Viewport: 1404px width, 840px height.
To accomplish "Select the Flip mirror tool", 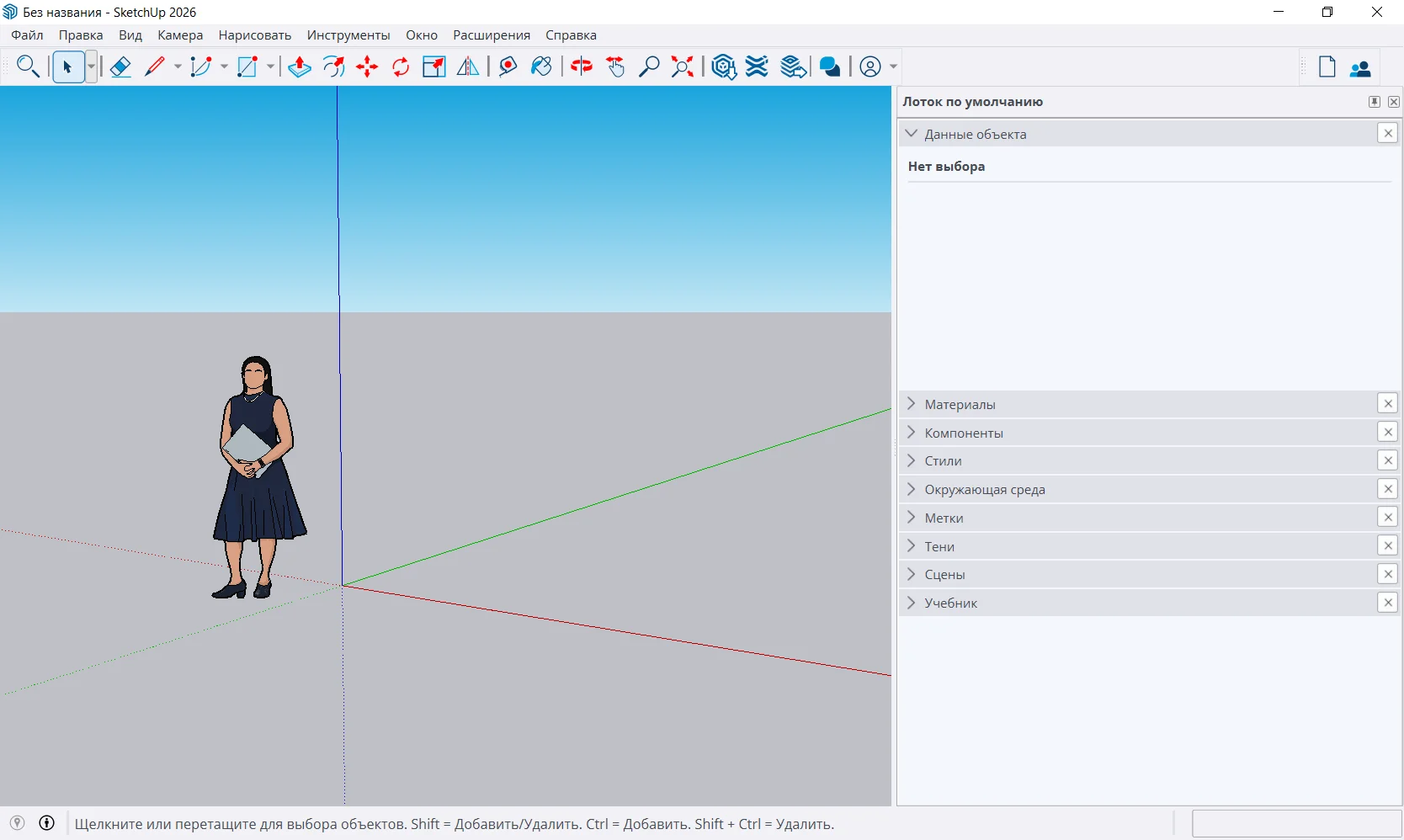I will point(468,66).
